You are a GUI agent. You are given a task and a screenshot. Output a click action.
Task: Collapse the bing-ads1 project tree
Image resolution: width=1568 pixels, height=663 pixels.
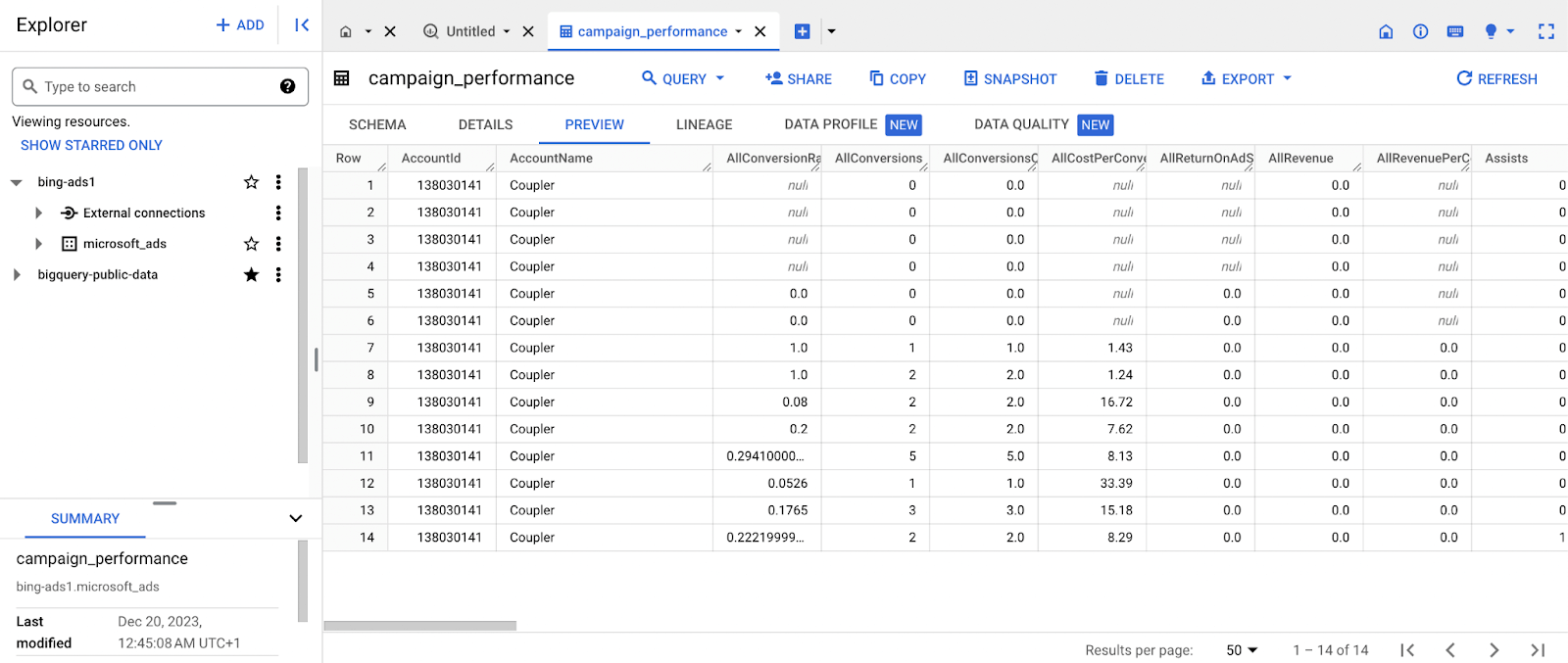pyautogui.click(x=17, y=182)
